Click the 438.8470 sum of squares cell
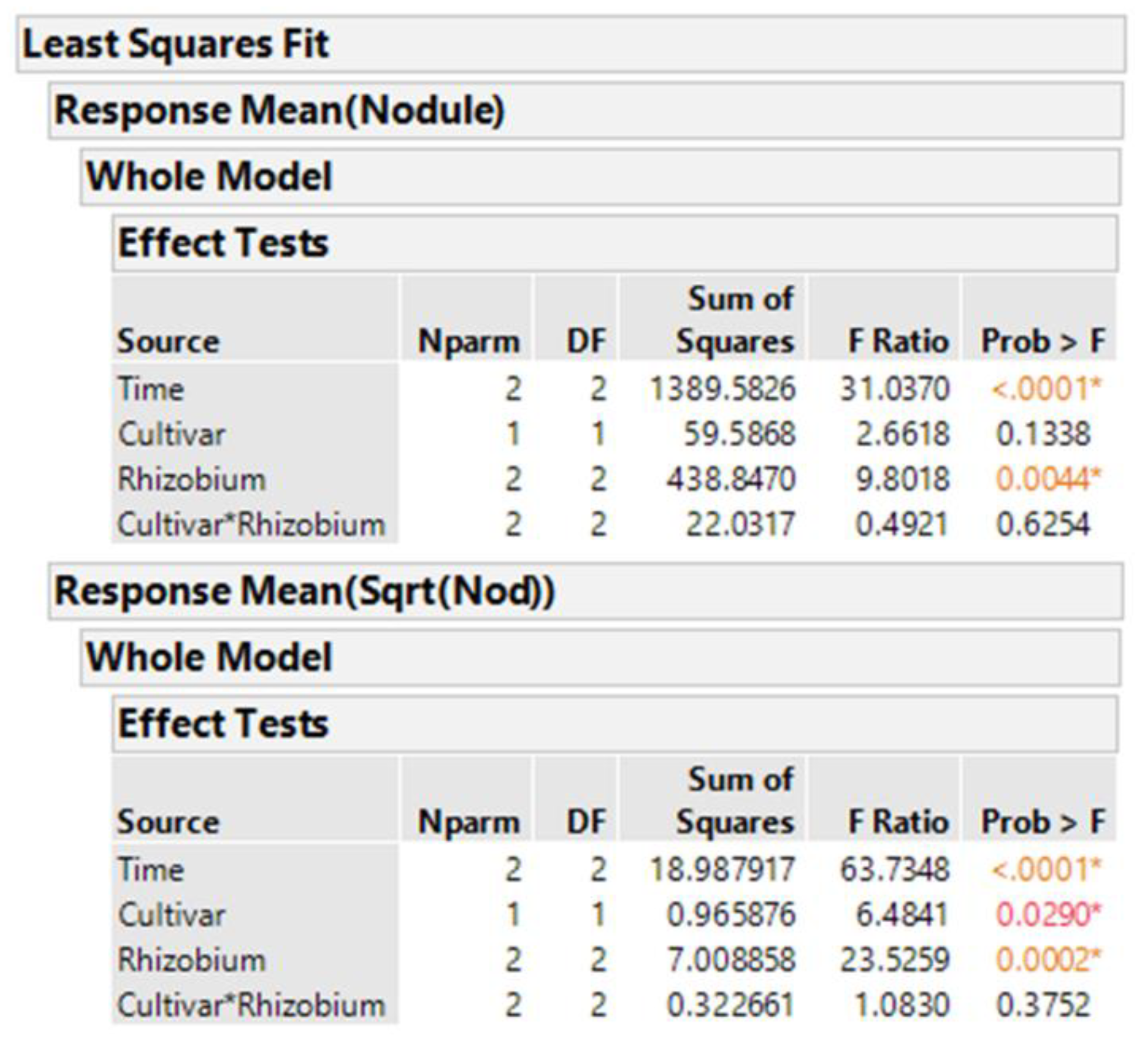The image size is (1148, 1039). (731, 479)
